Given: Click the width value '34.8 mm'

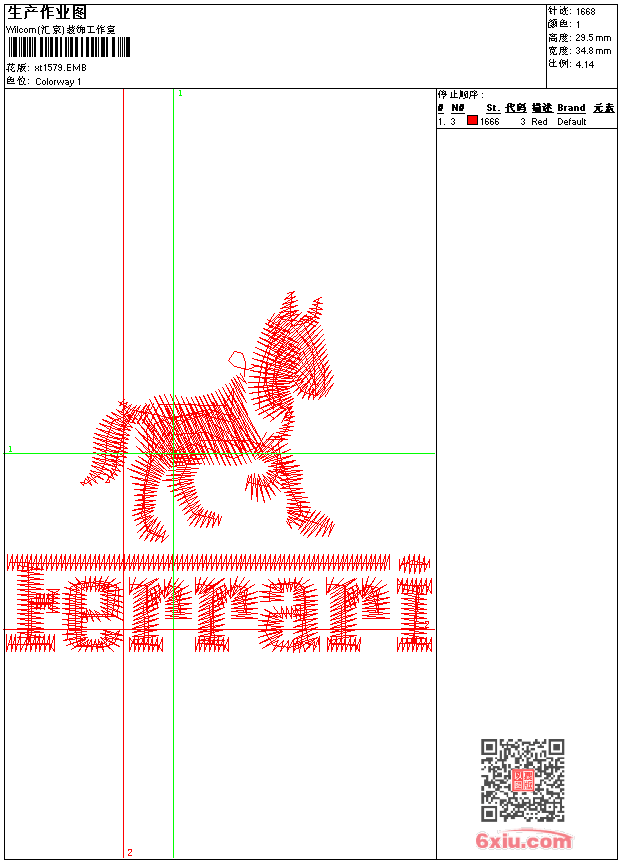Looking at the screenshot, I should tap(593, 51).
